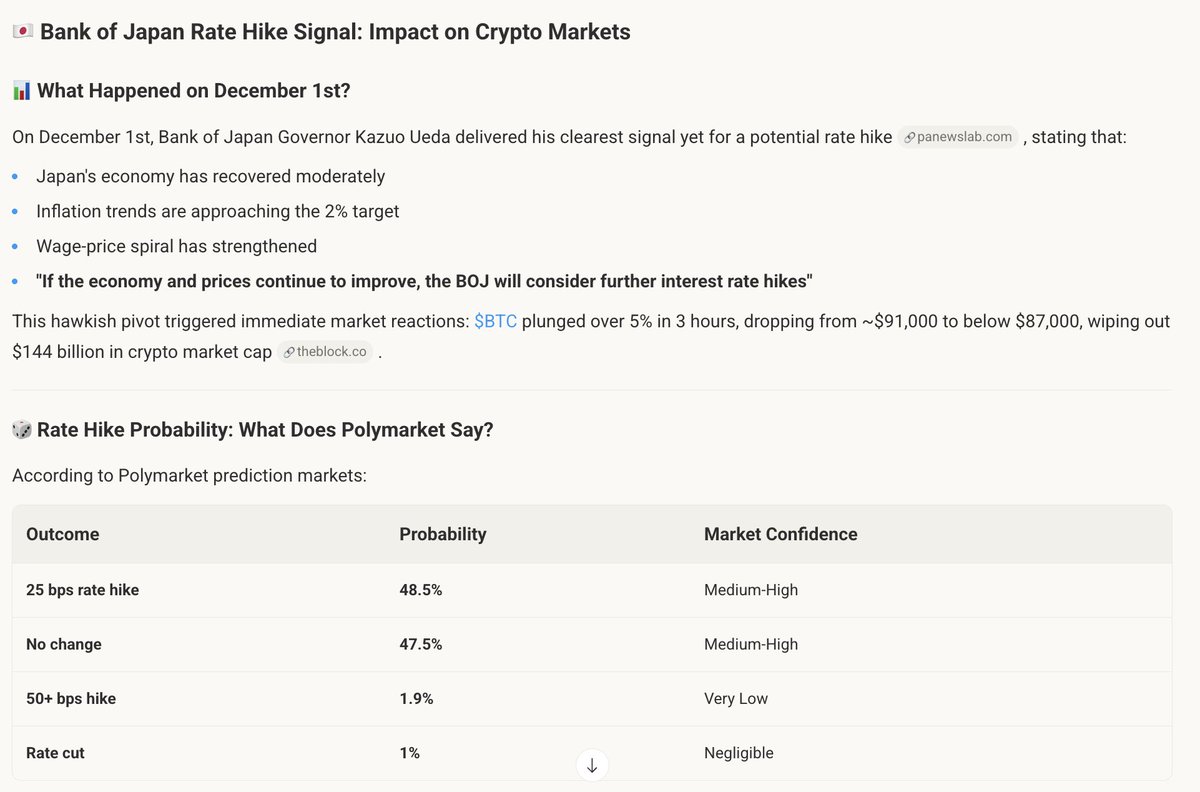
Task: Select the Probability column header
Action: point(443,534)
